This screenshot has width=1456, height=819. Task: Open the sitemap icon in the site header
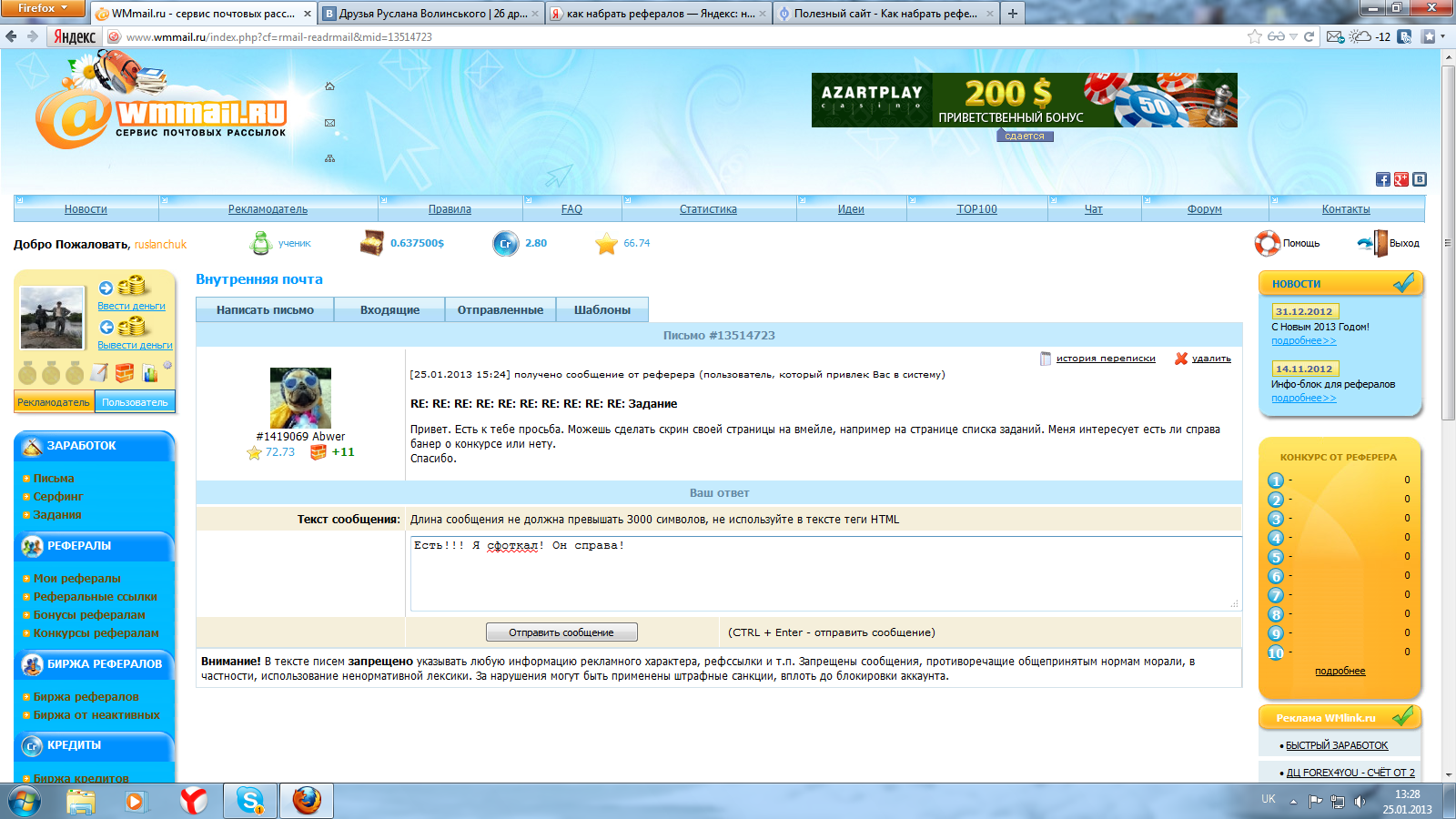tap(329, 158)
